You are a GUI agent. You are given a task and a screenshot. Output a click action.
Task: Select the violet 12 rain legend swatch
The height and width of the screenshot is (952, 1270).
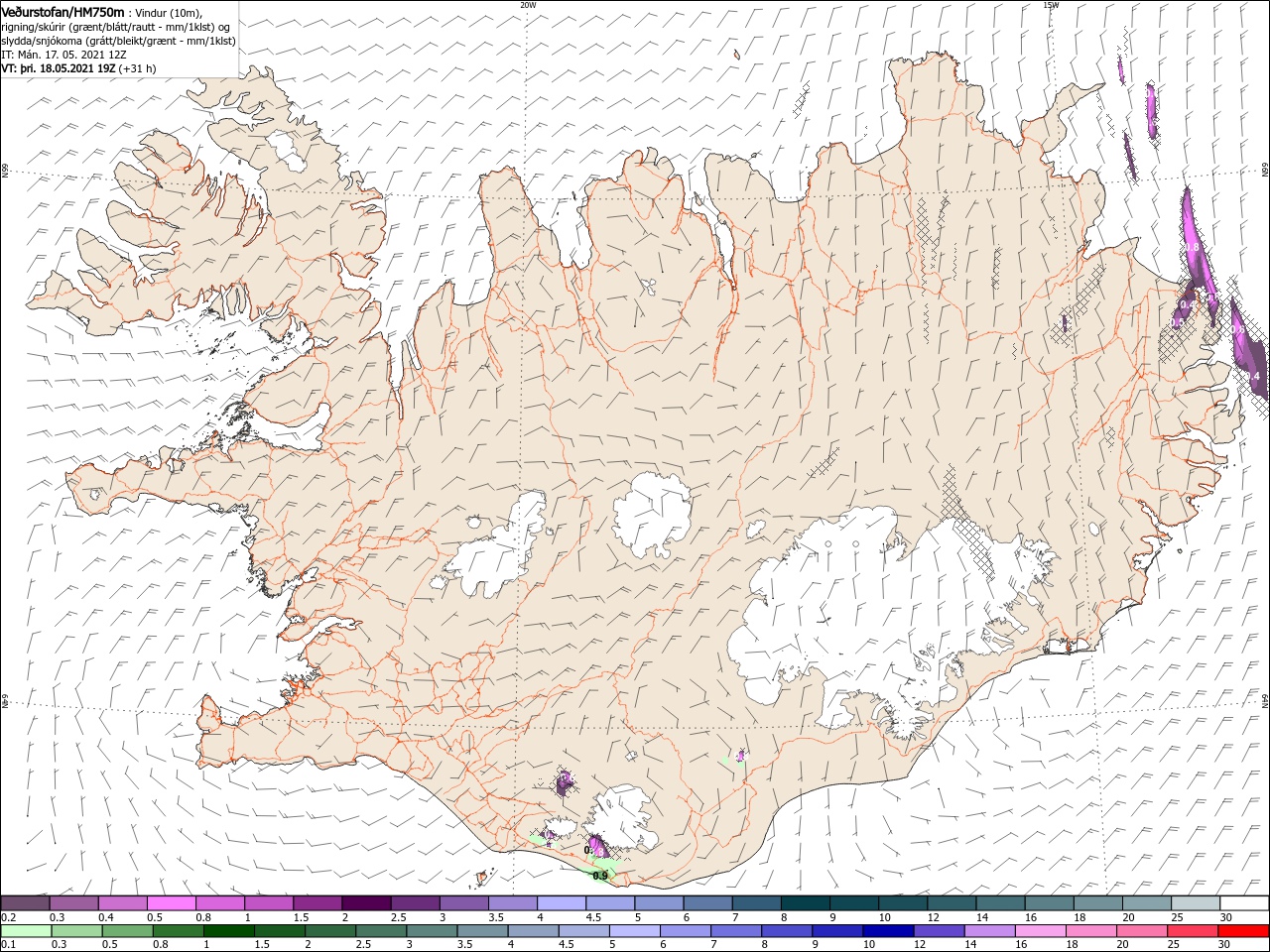[938, 931]
